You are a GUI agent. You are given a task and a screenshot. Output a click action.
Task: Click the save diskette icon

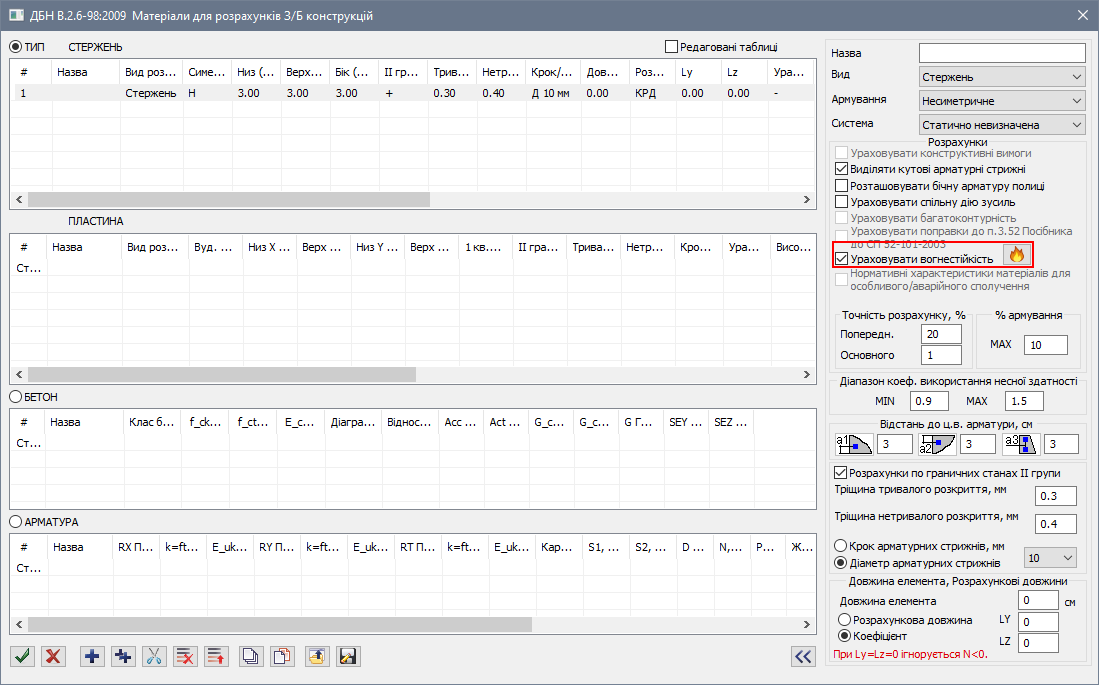tap(348, 656)
